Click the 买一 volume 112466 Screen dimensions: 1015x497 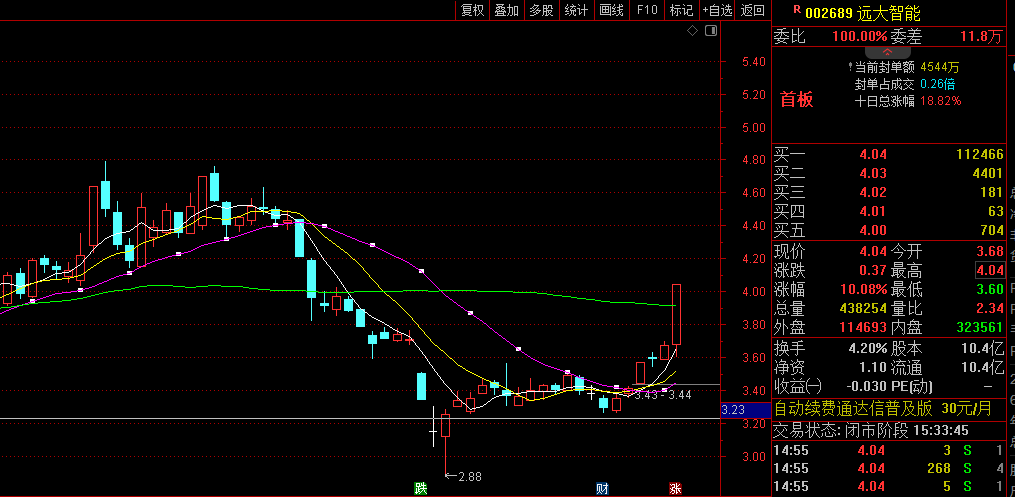pos(979,154)
